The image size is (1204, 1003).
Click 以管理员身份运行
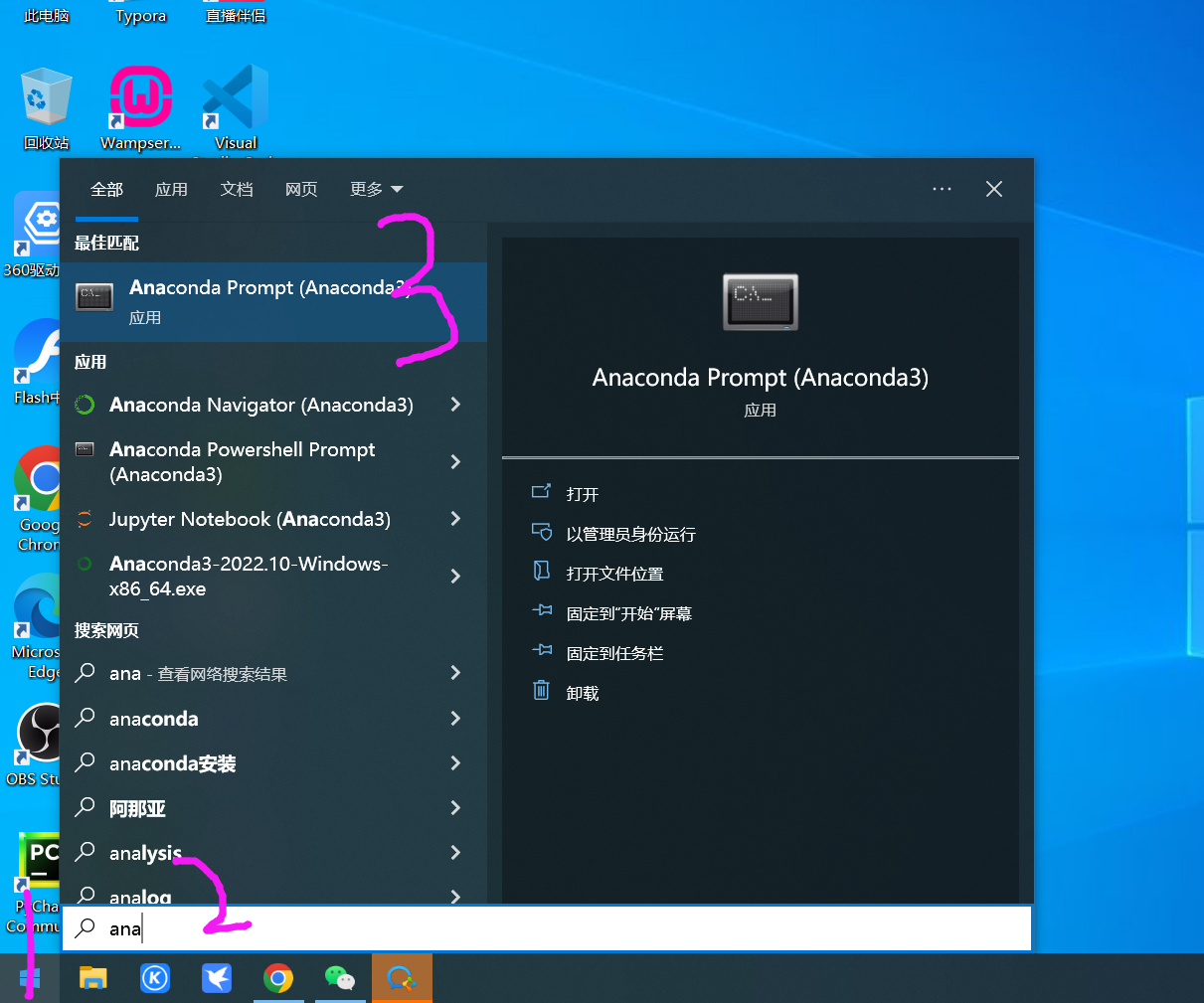coord(630,534)
